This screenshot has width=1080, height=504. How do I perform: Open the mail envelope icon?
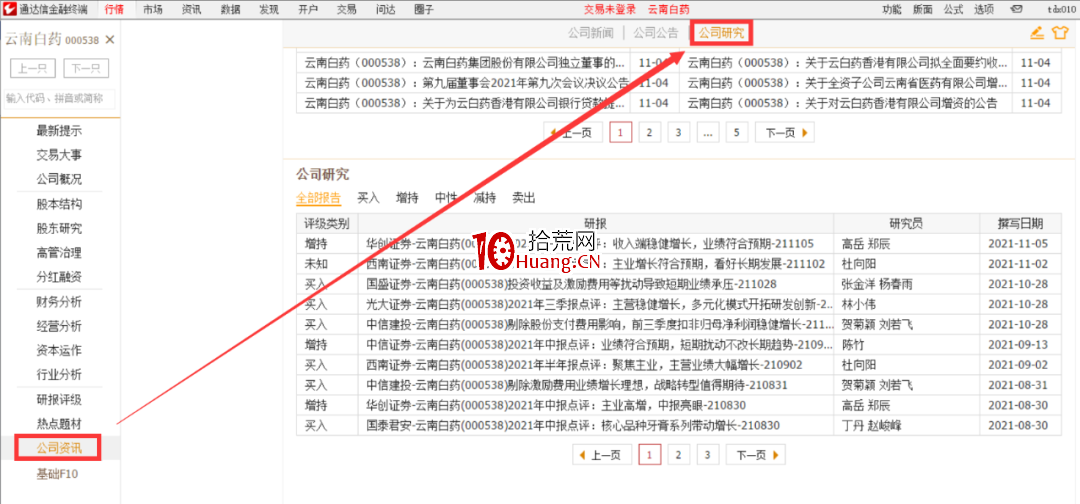[x=1015, y=9]
